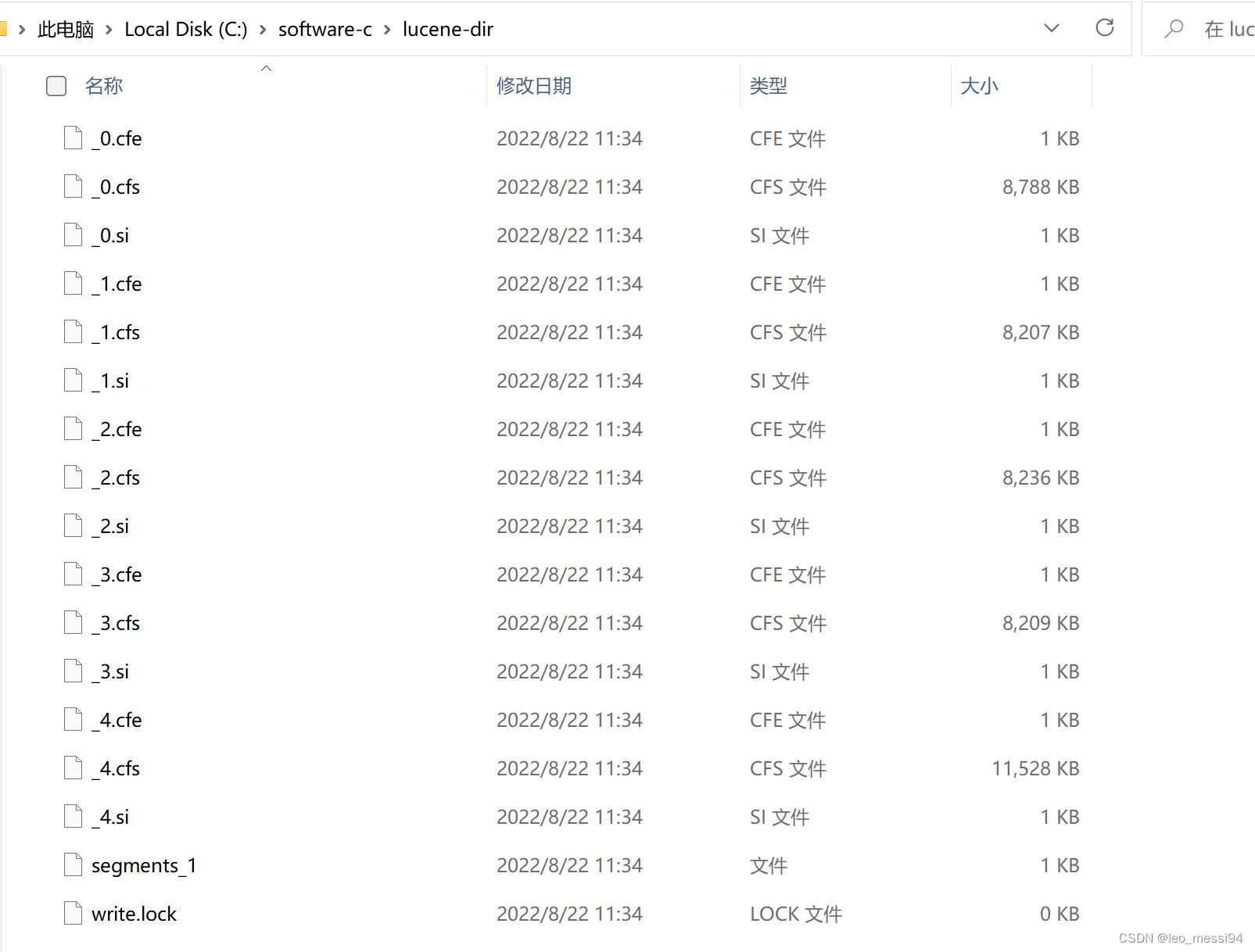1255x952 pixels.
Task: Click the sort direction arrow above 名称 column
Action: (266, 68)
